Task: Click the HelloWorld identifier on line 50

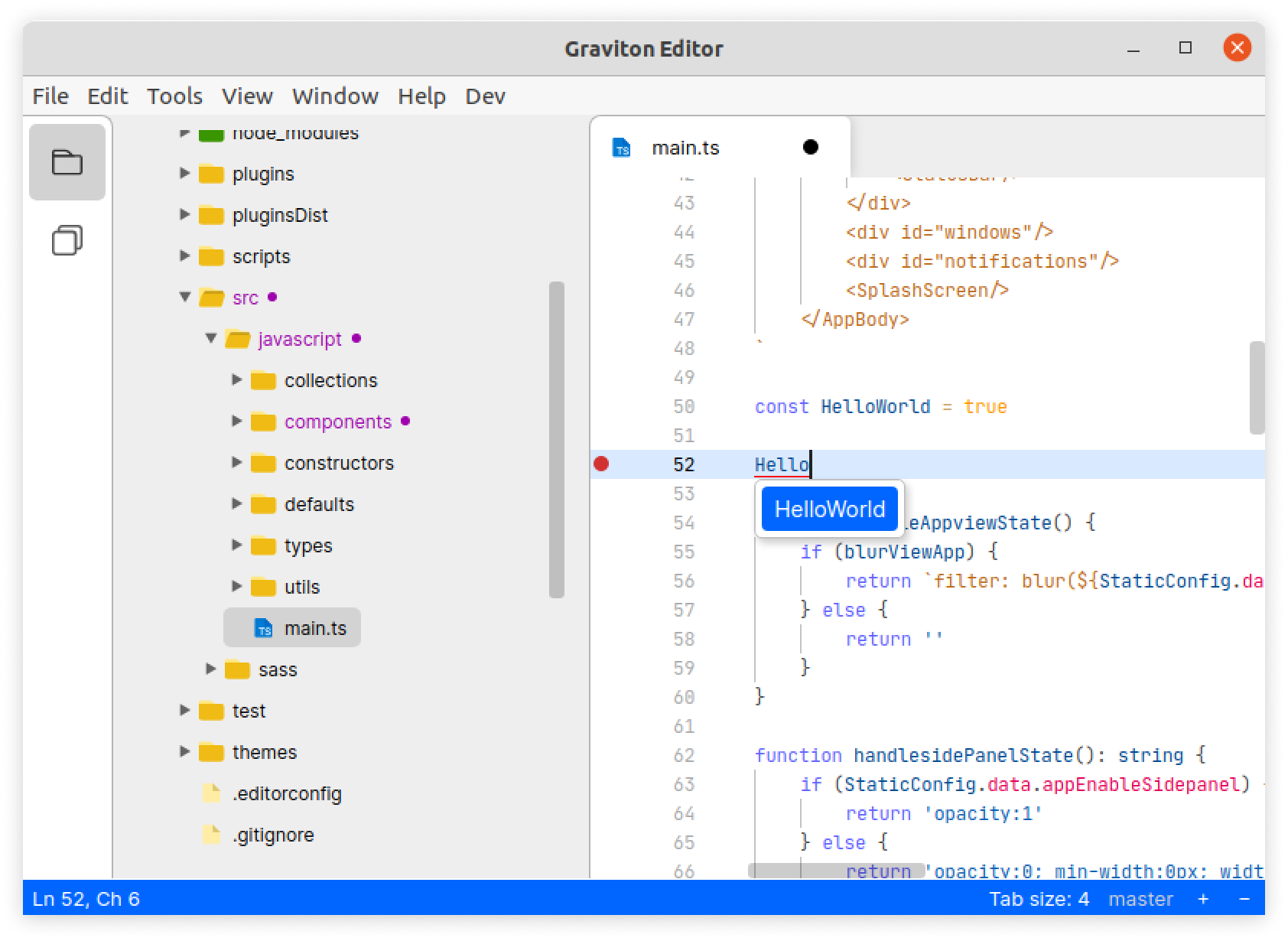Action: [x=876, y=406]
